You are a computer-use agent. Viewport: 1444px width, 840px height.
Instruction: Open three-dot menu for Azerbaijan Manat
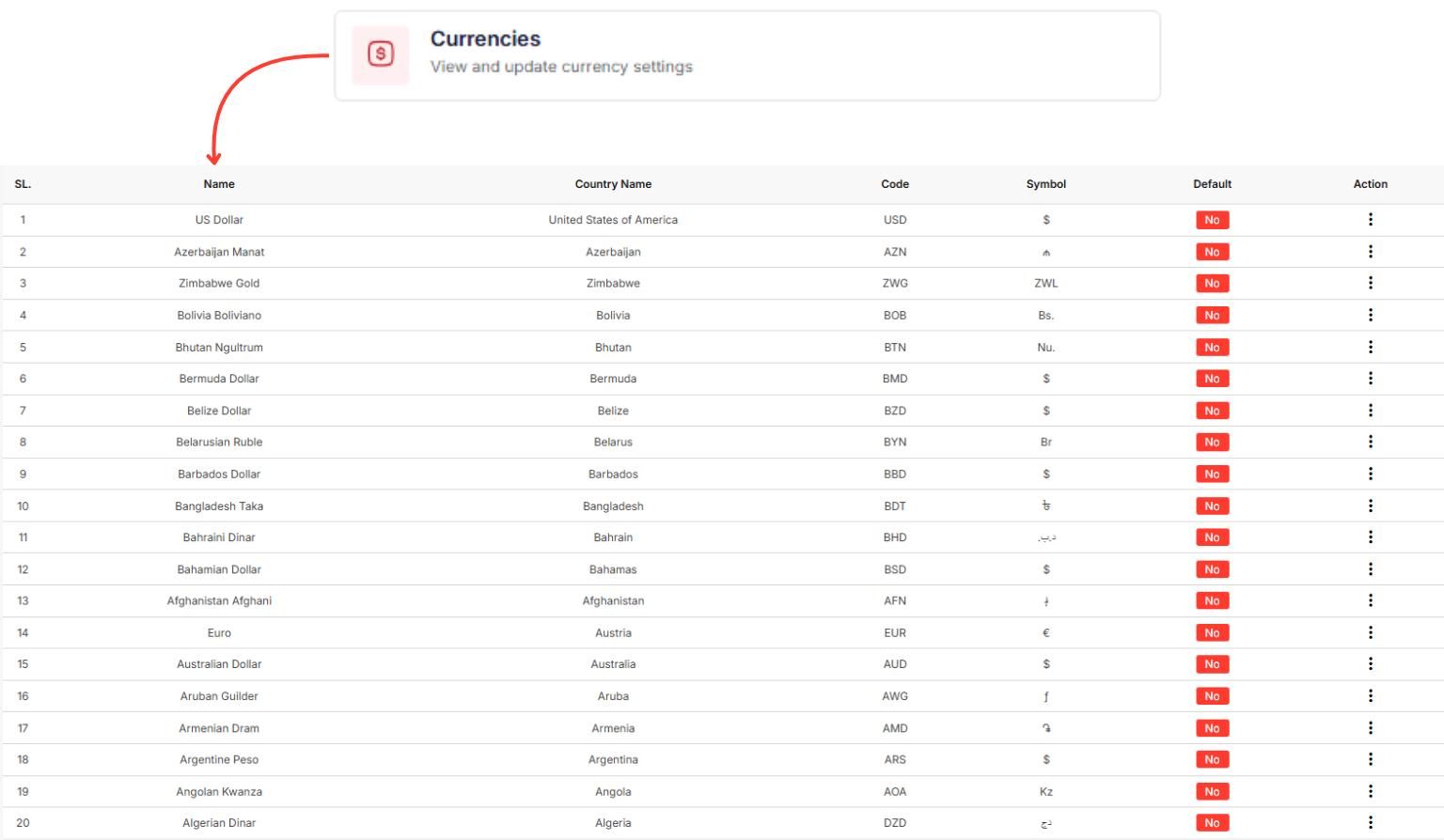point(1370,252)
